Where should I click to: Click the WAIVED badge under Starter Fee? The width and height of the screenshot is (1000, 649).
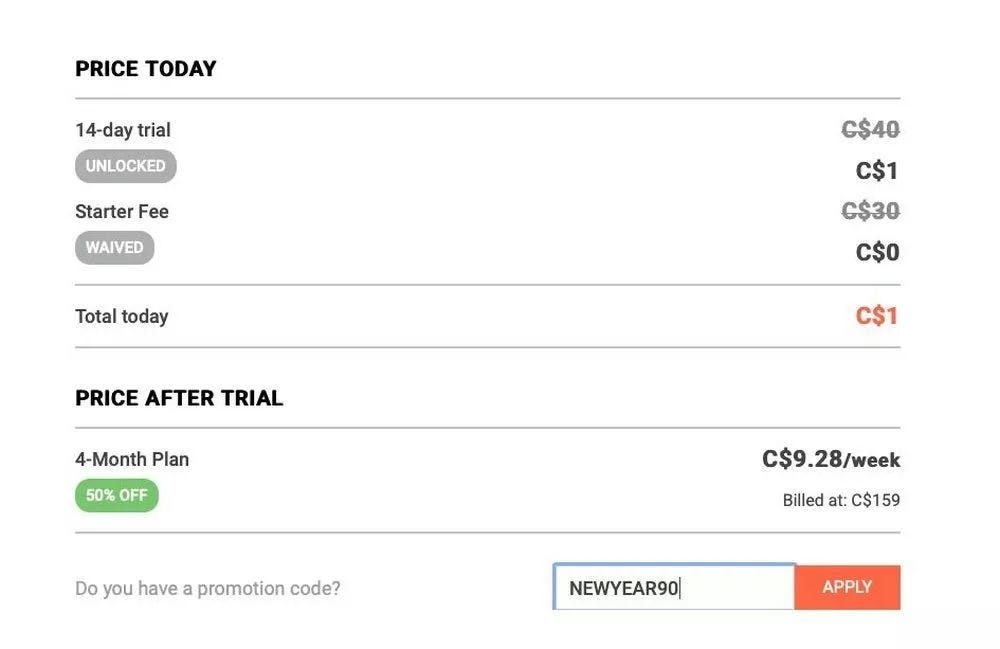coord(114,247)
